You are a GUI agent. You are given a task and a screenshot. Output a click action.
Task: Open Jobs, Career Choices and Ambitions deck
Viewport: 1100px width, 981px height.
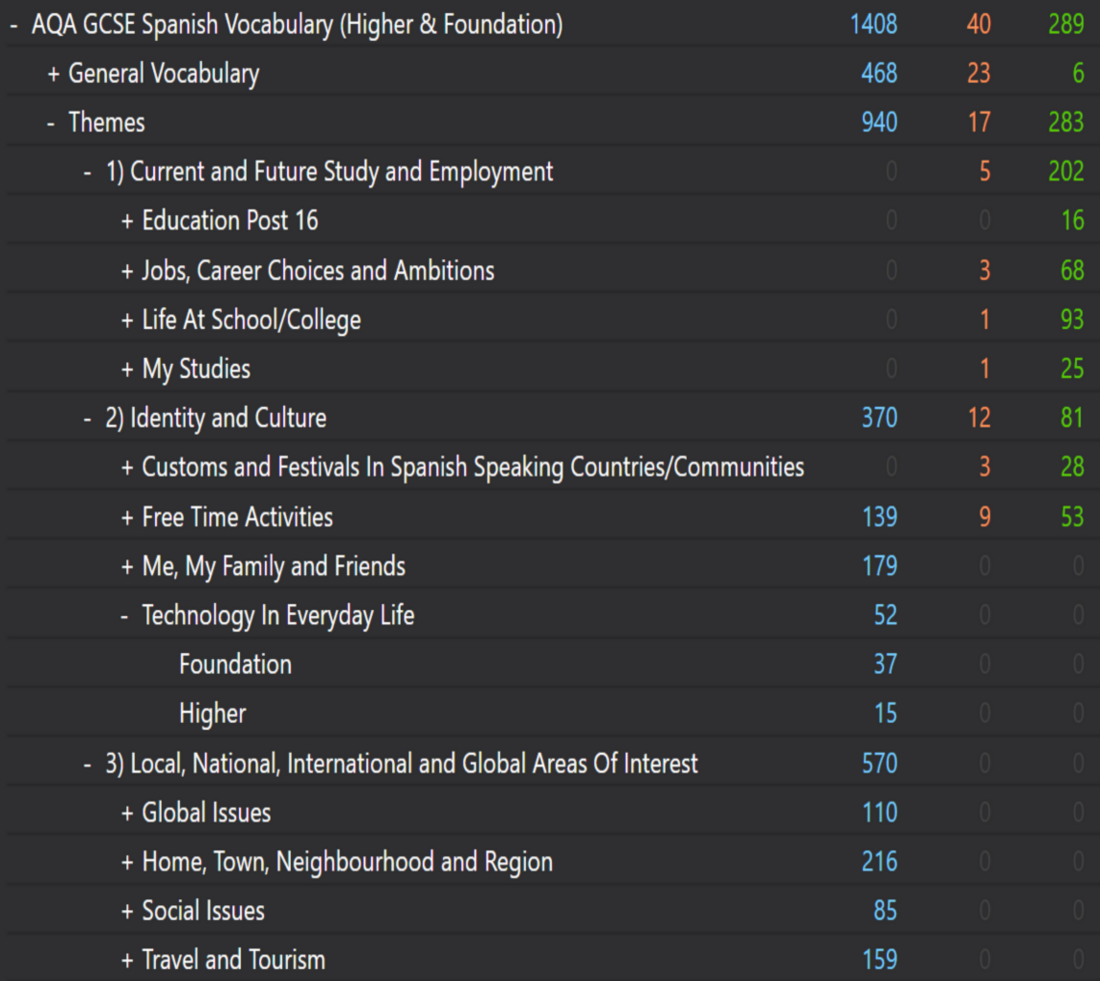click(x=318, y=271)
